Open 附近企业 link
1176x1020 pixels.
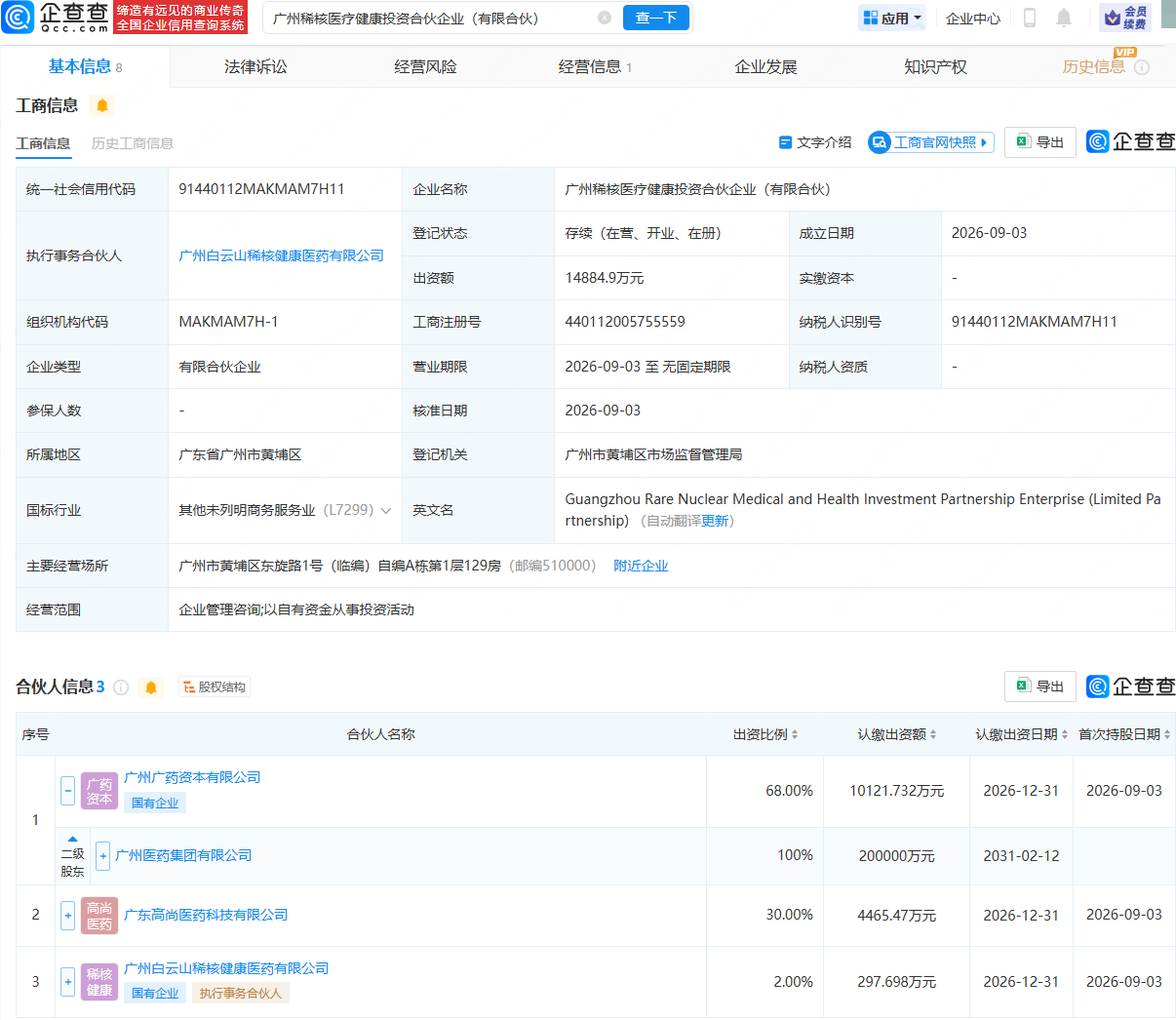641,566
